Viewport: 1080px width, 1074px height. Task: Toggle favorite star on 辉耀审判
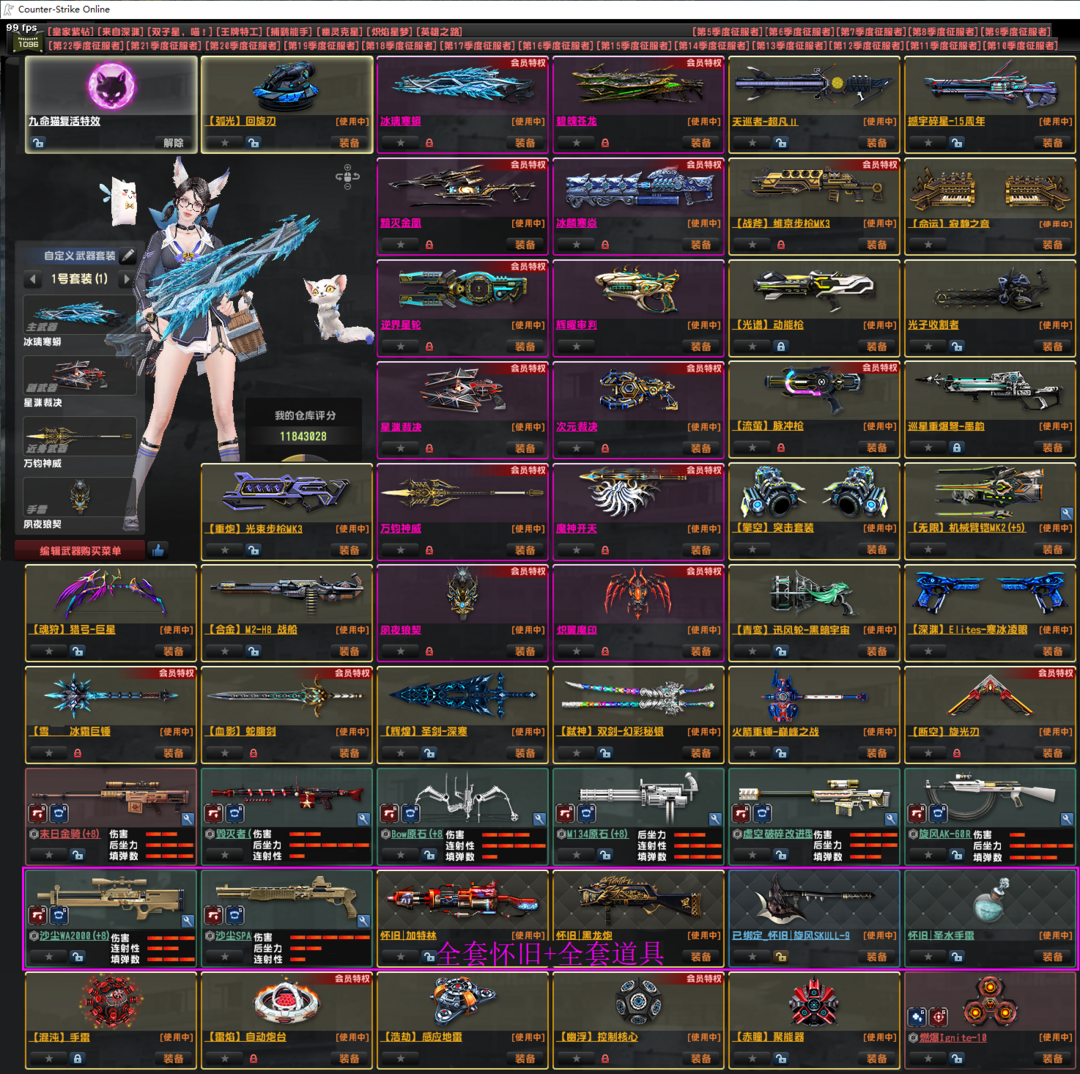(577, 347)
